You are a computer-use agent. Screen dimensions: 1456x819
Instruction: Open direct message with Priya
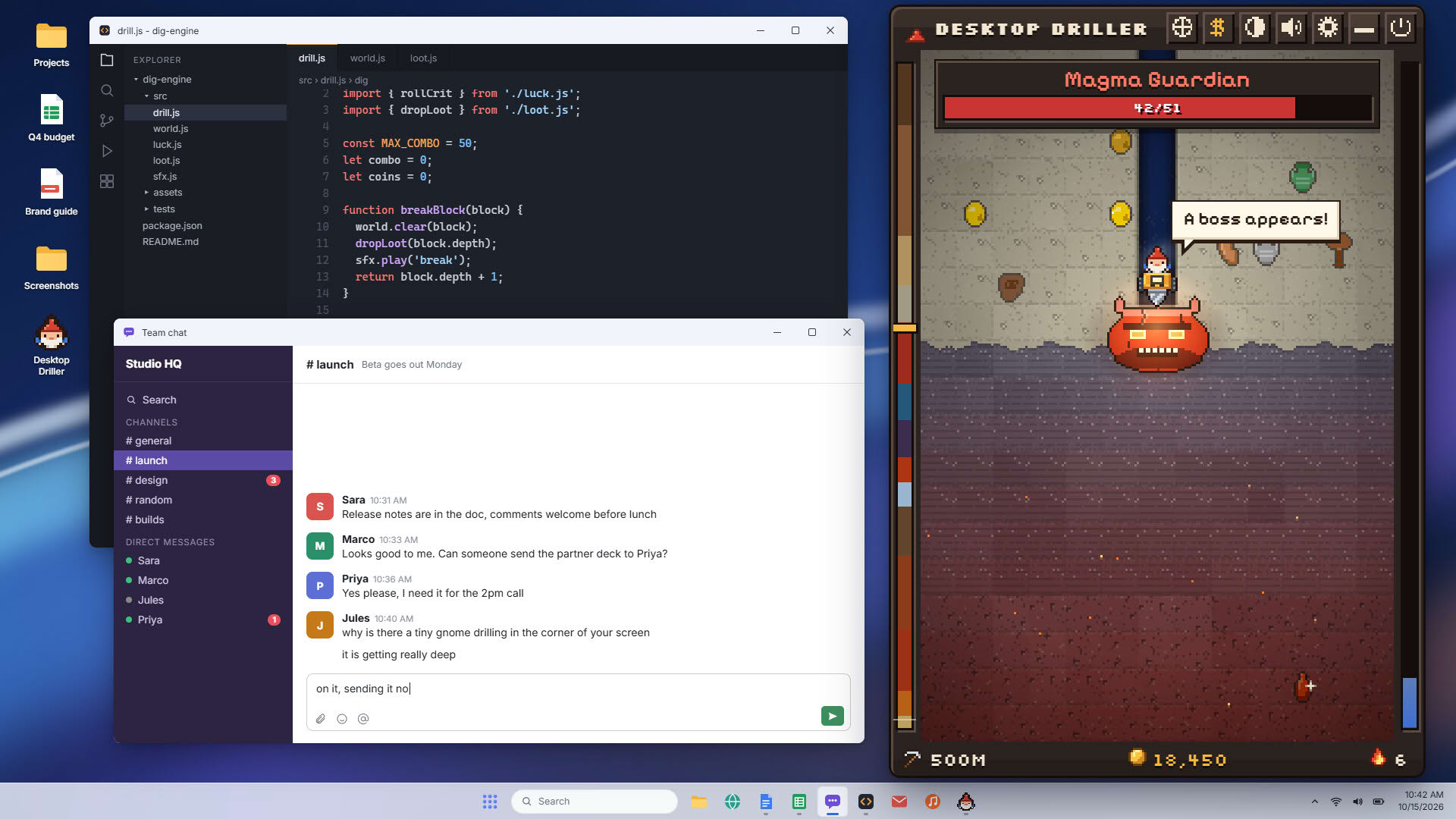click(x=202, y=620)
